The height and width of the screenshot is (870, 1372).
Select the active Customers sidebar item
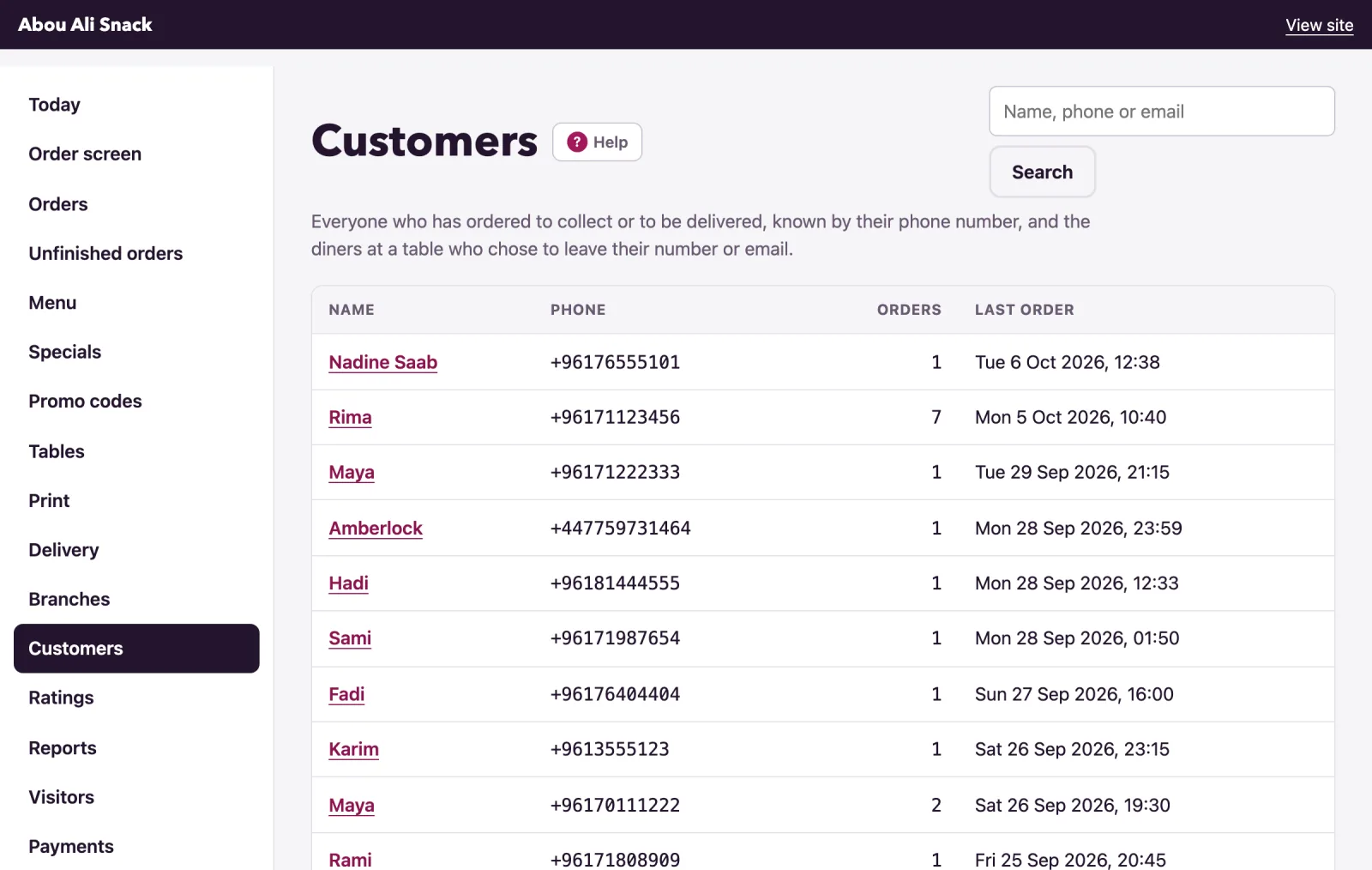[136, 649]
